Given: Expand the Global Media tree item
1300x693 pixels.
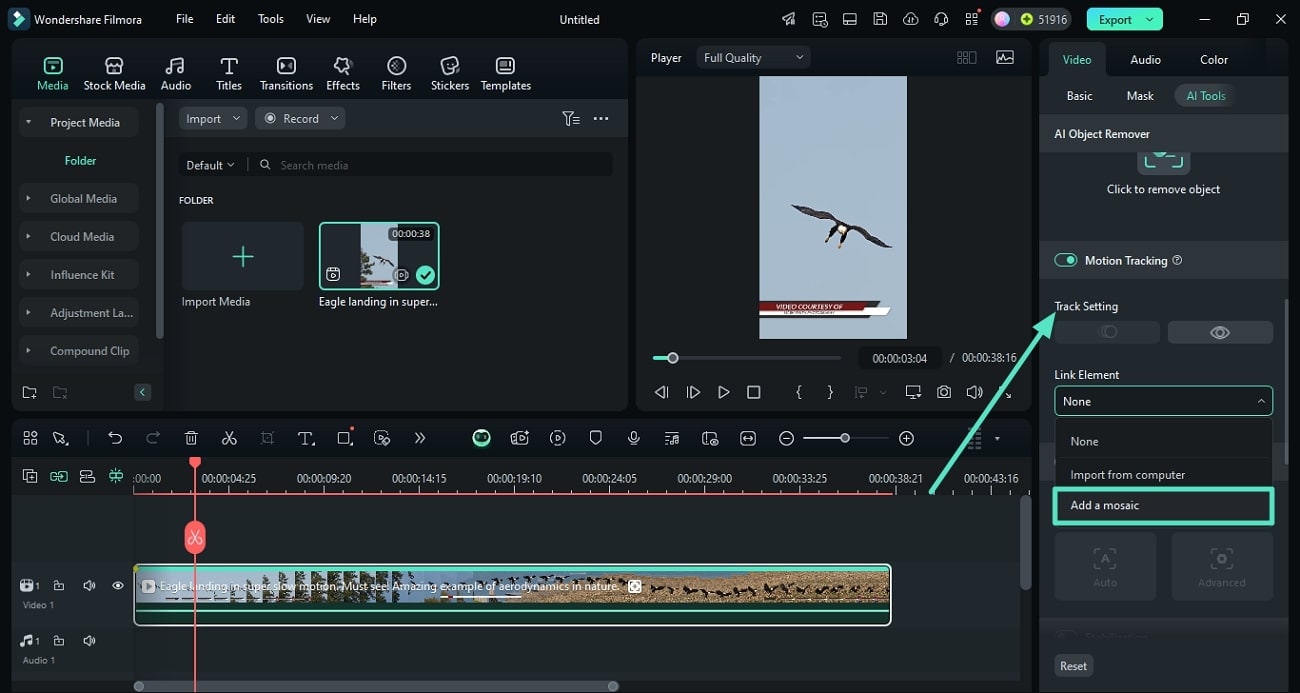Looking at the screenshot, I should (x=28, y=199).
